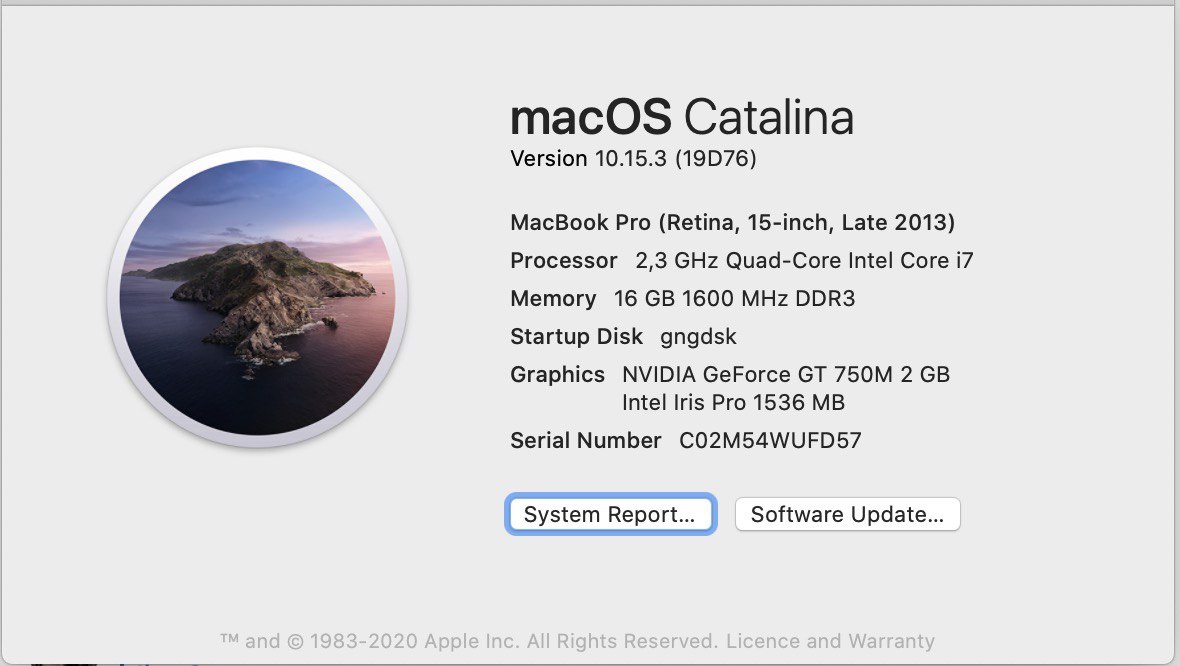Click the Graphics label

coord(558,375)
